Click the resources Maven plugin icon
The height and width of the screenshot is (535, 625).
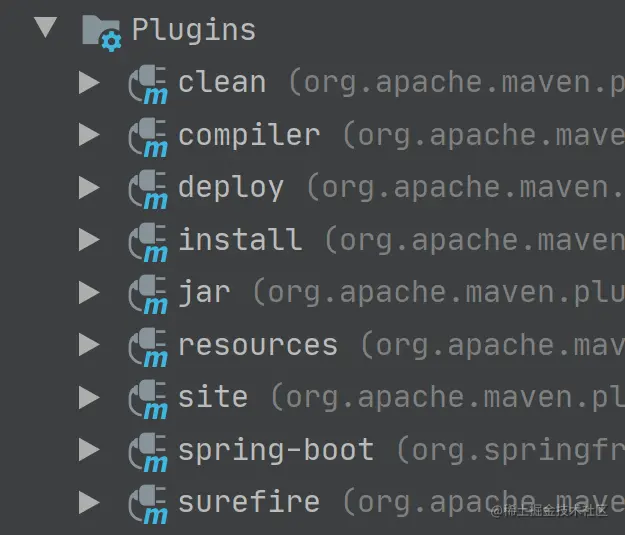pyautogui.click(x=148, y=347)
